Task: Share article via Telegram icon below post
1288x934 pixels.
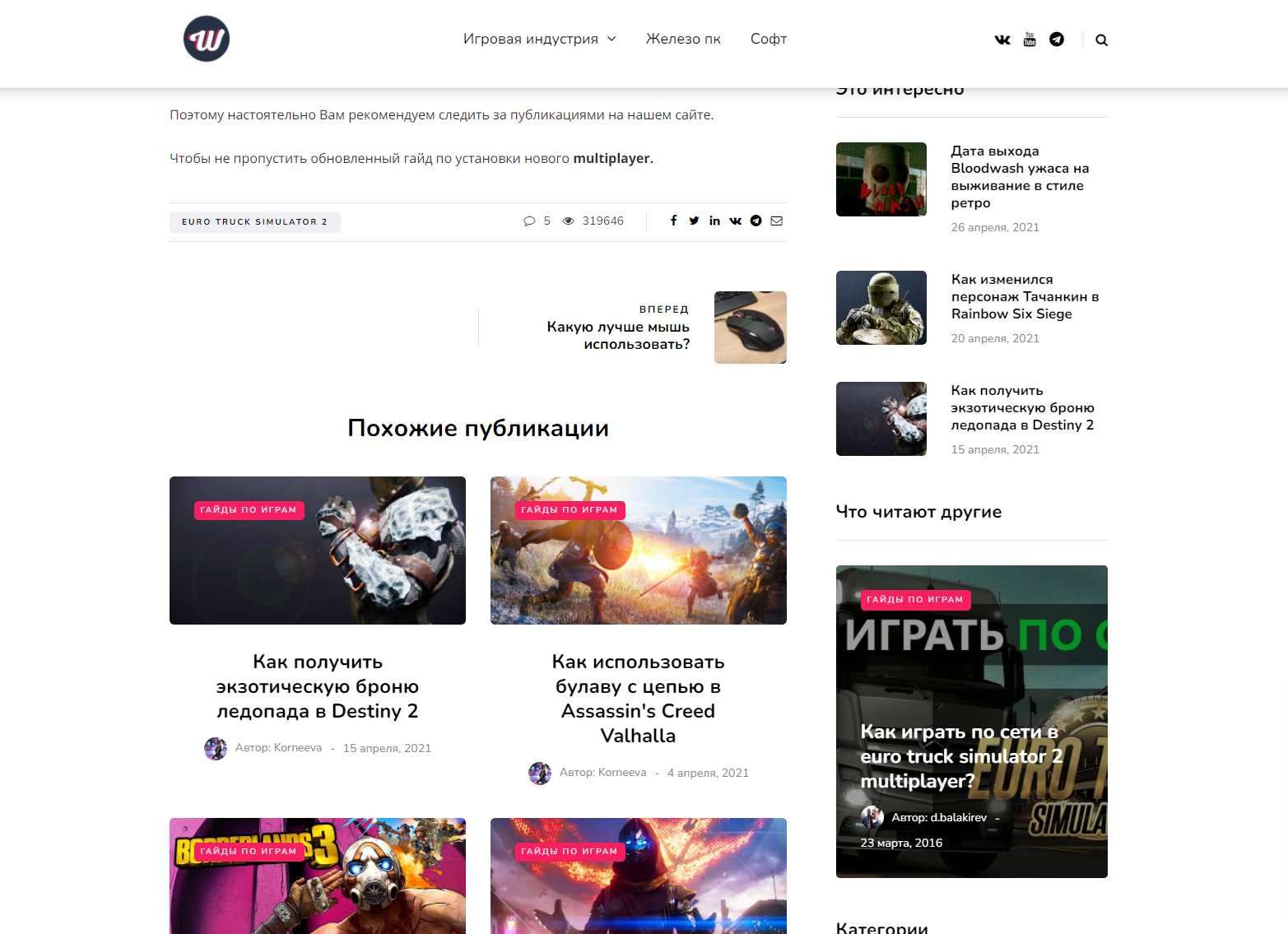Action: (756, 221)
